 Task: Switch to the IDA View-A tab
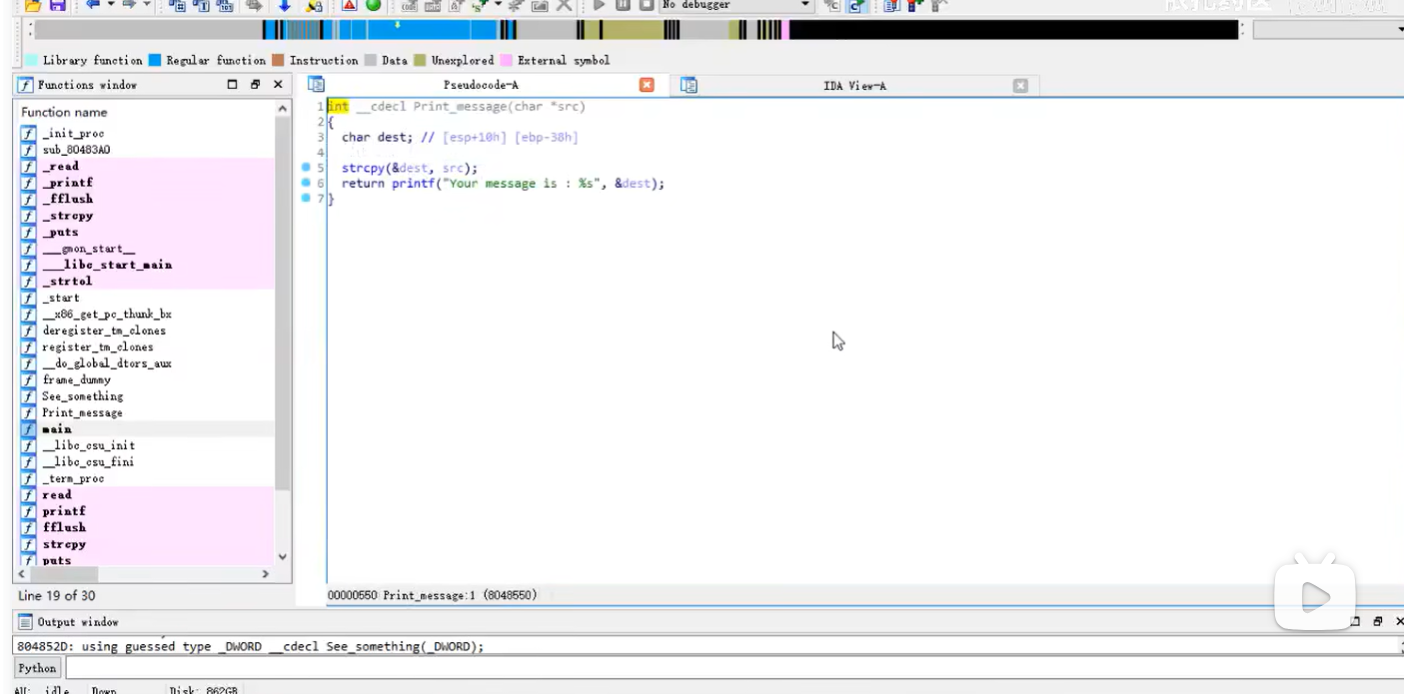tap(855, 86)
